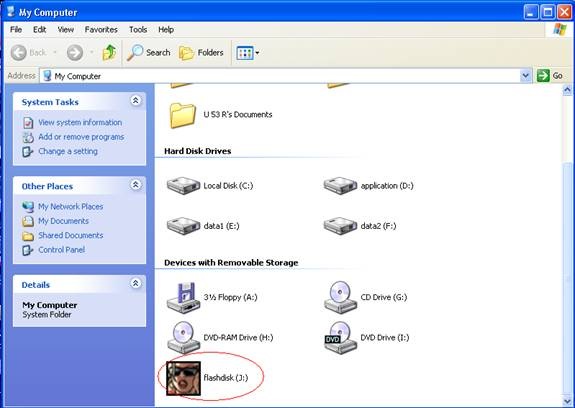Open the Tools menu
This screenshot has height=408, width=575.
tap(138, 30)
